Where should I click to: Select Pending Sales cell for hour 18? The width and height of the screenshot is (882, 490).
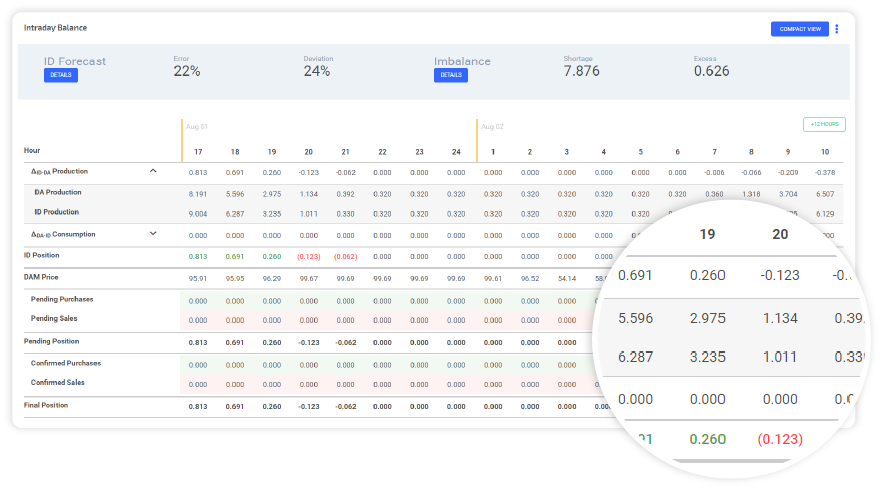pyautogui.click(x=235, y=320)
